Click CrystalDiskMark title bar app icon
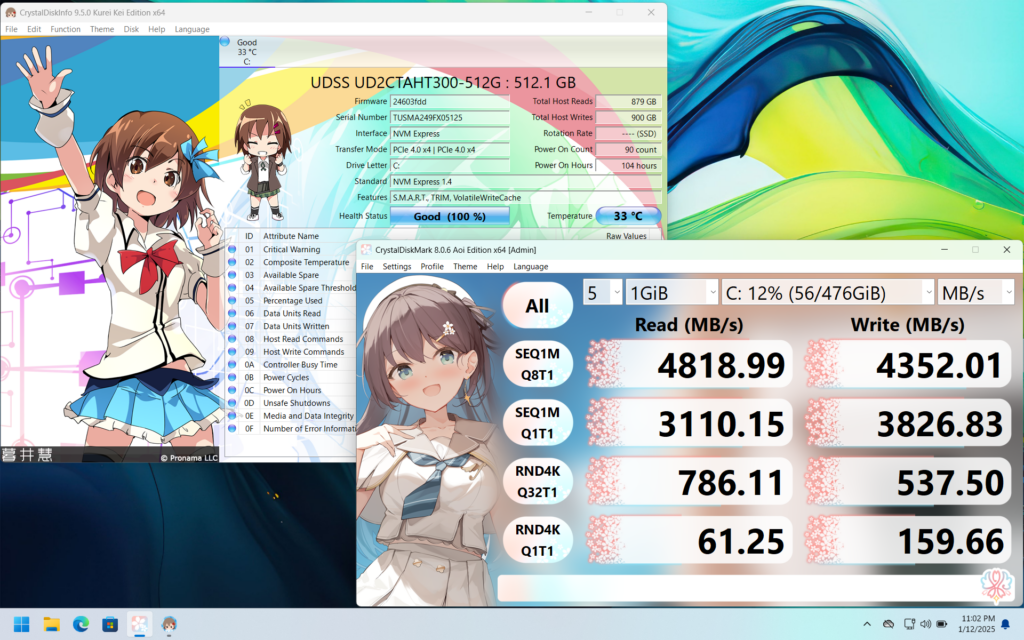1024x640 pixels. coord(366,249)
